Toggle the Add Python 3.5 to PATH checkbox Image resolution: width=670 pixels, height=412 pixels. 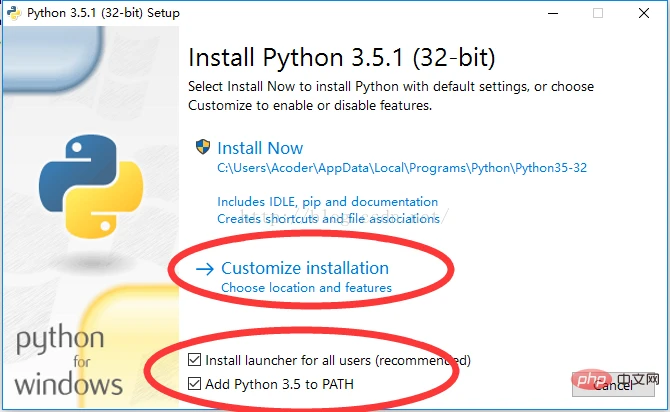tap(194, 384)
